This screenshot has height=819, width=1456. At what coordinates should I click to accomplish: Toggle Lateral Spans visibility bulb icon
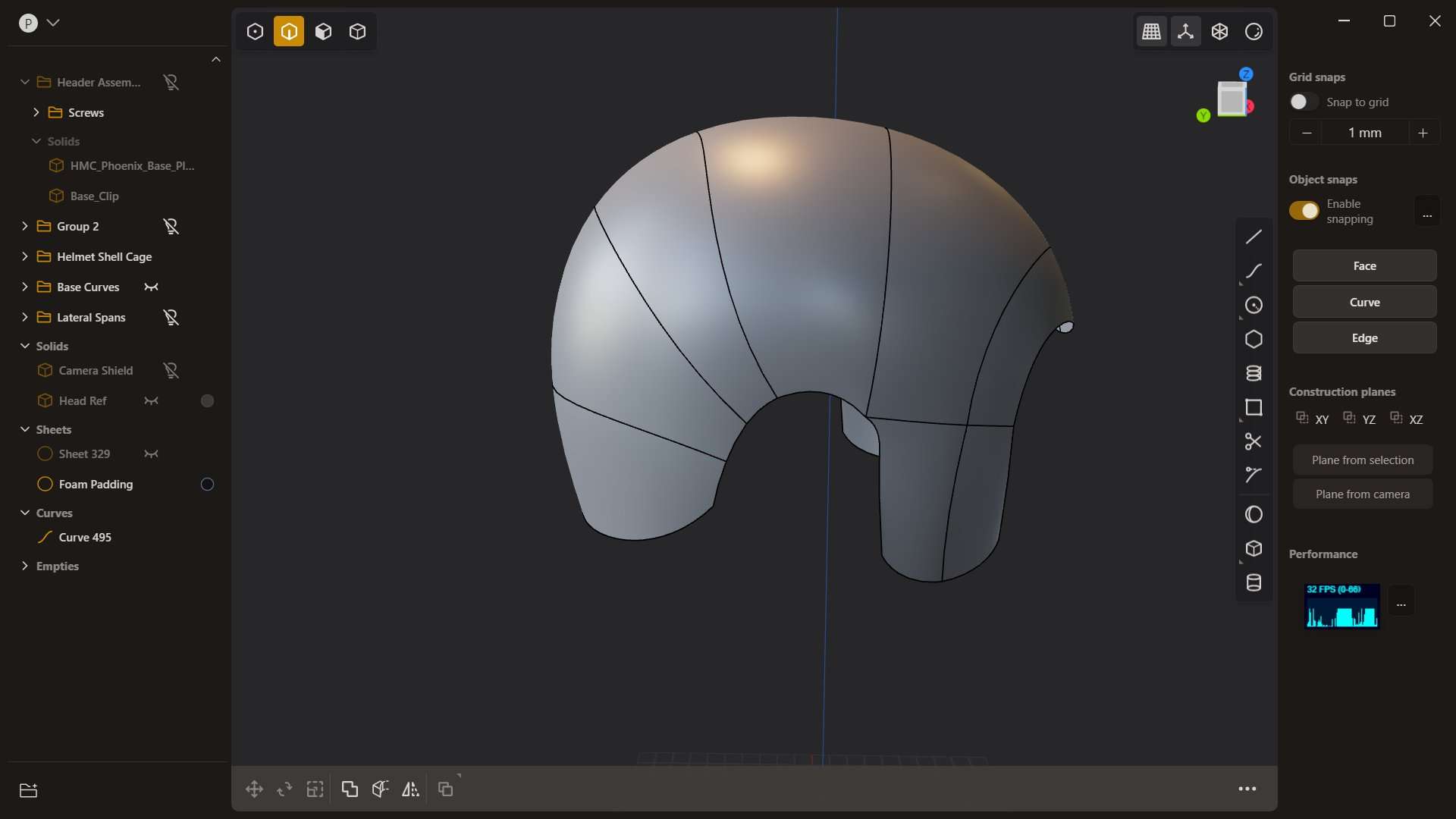pyautogui.click(x=171, y=317)
